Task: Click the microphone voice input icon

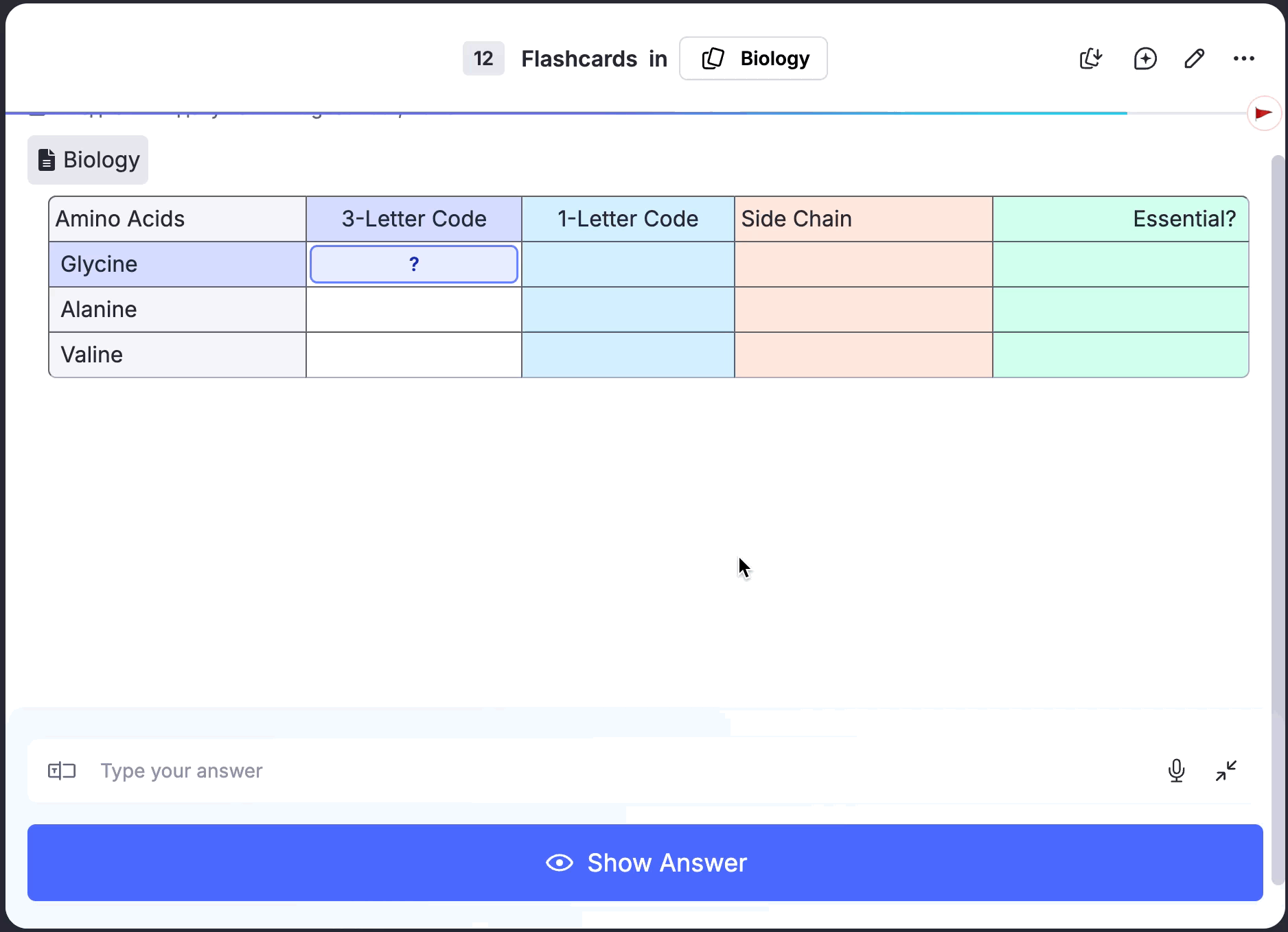Action: (1176, 771)
